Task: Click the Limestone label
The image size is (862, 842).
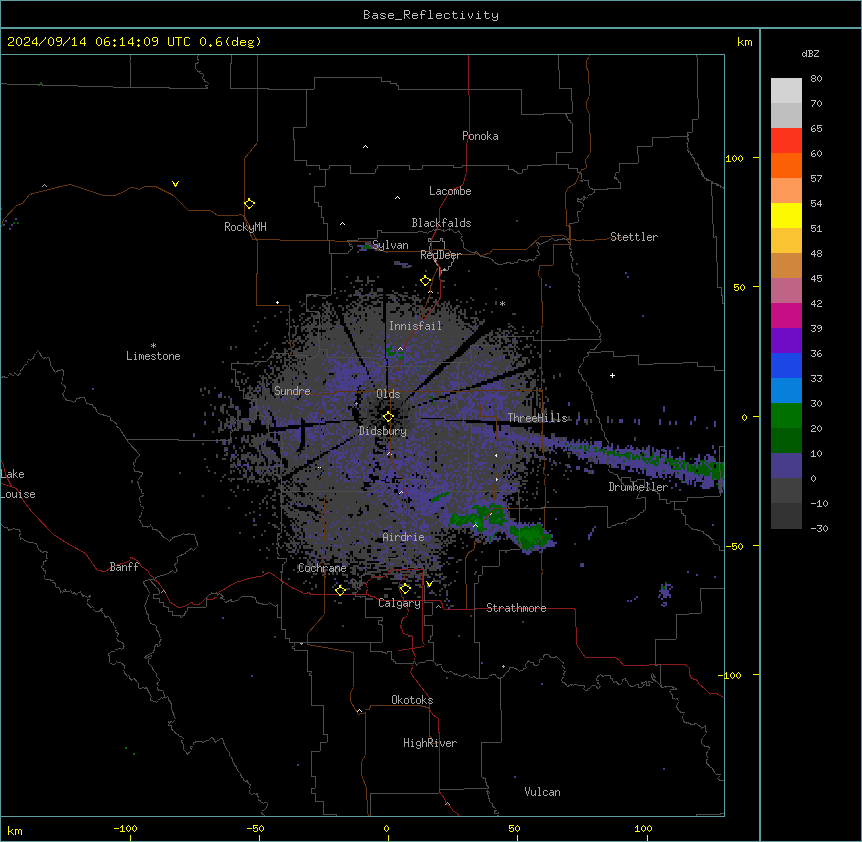Action: click(153, 356)
